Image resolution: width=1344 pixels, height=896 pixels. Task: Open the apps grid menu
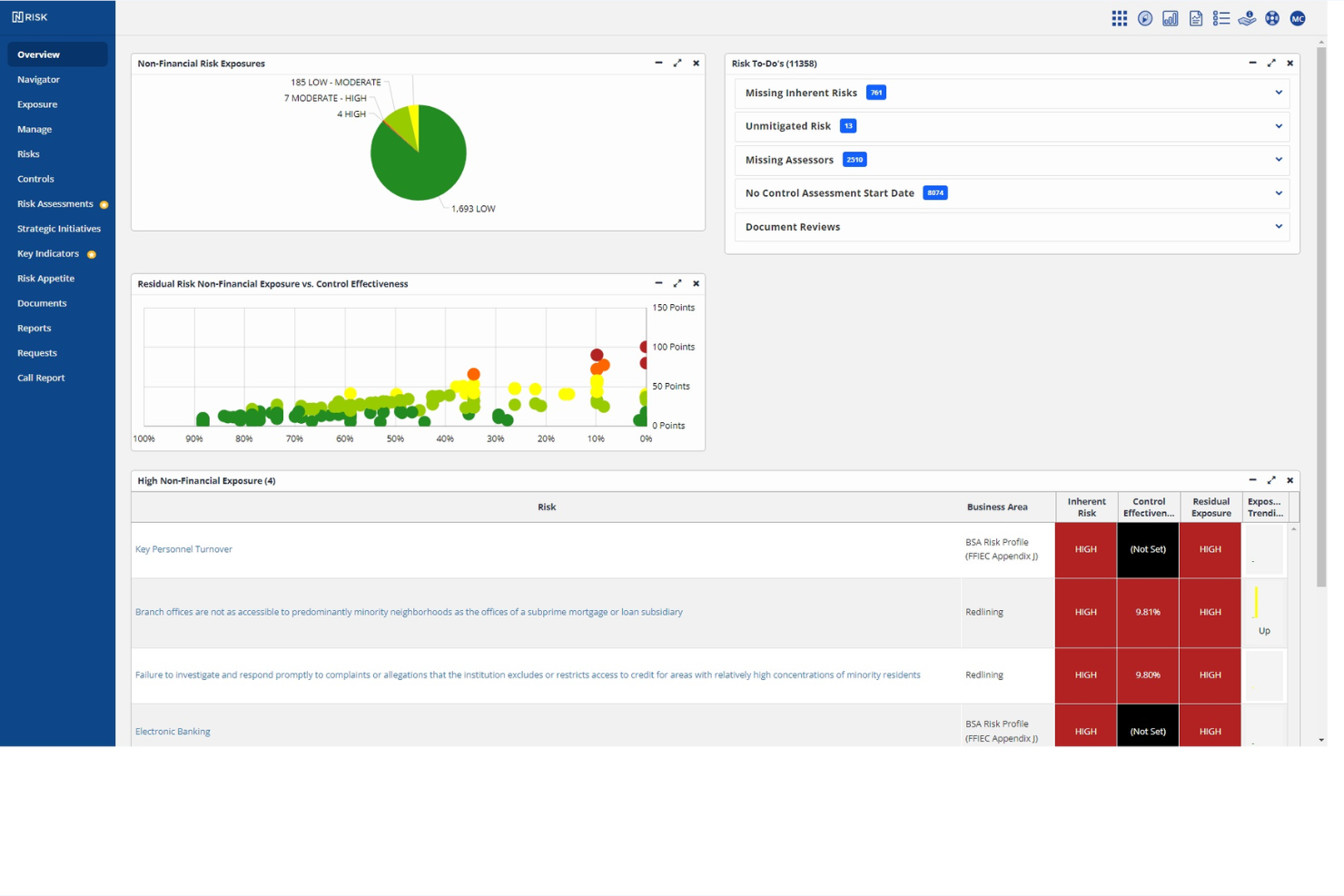(x=1119, y=17)
